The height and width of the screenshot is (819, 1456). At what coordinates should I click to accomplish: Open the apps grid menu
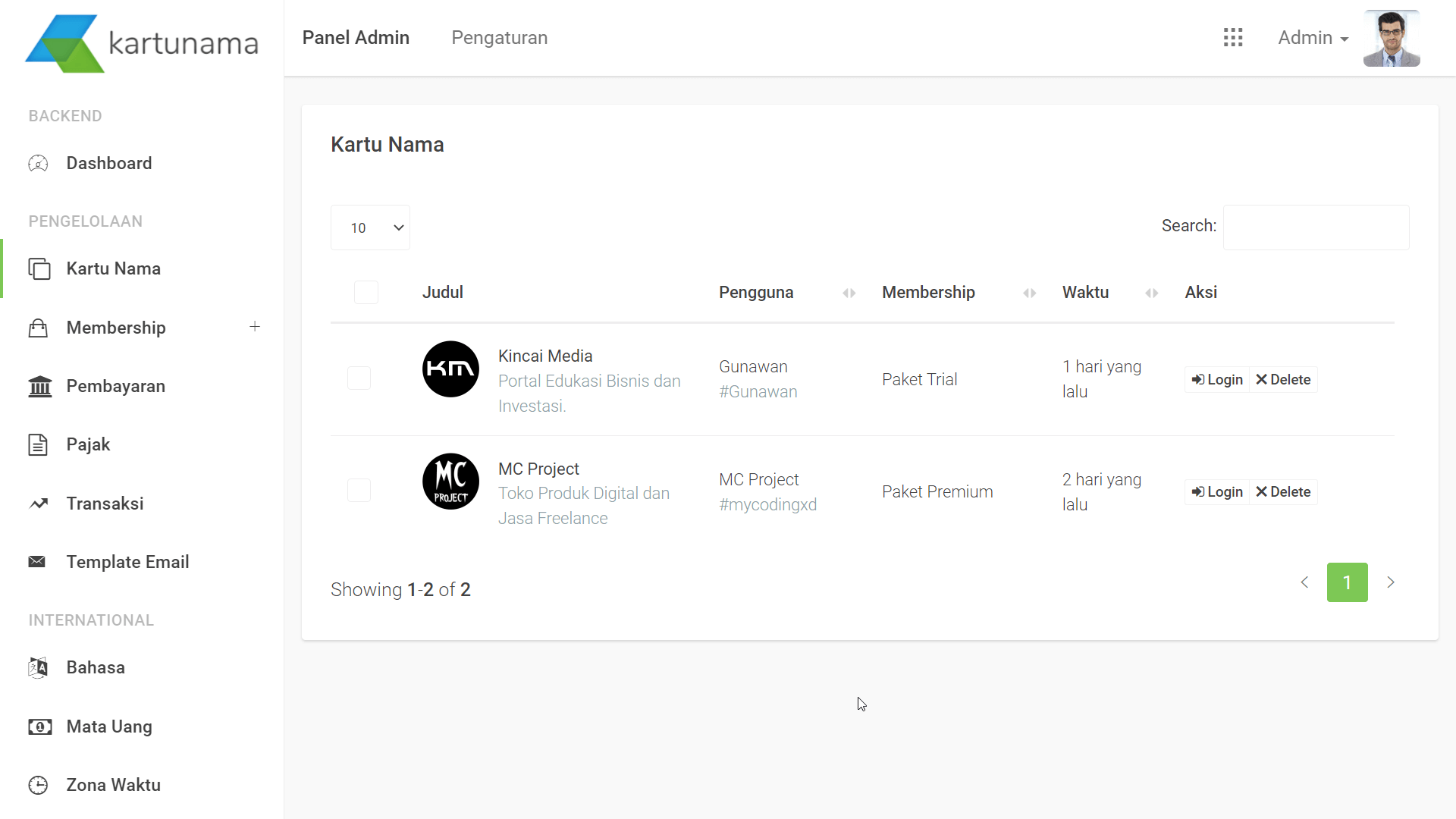click(1234, 37)
